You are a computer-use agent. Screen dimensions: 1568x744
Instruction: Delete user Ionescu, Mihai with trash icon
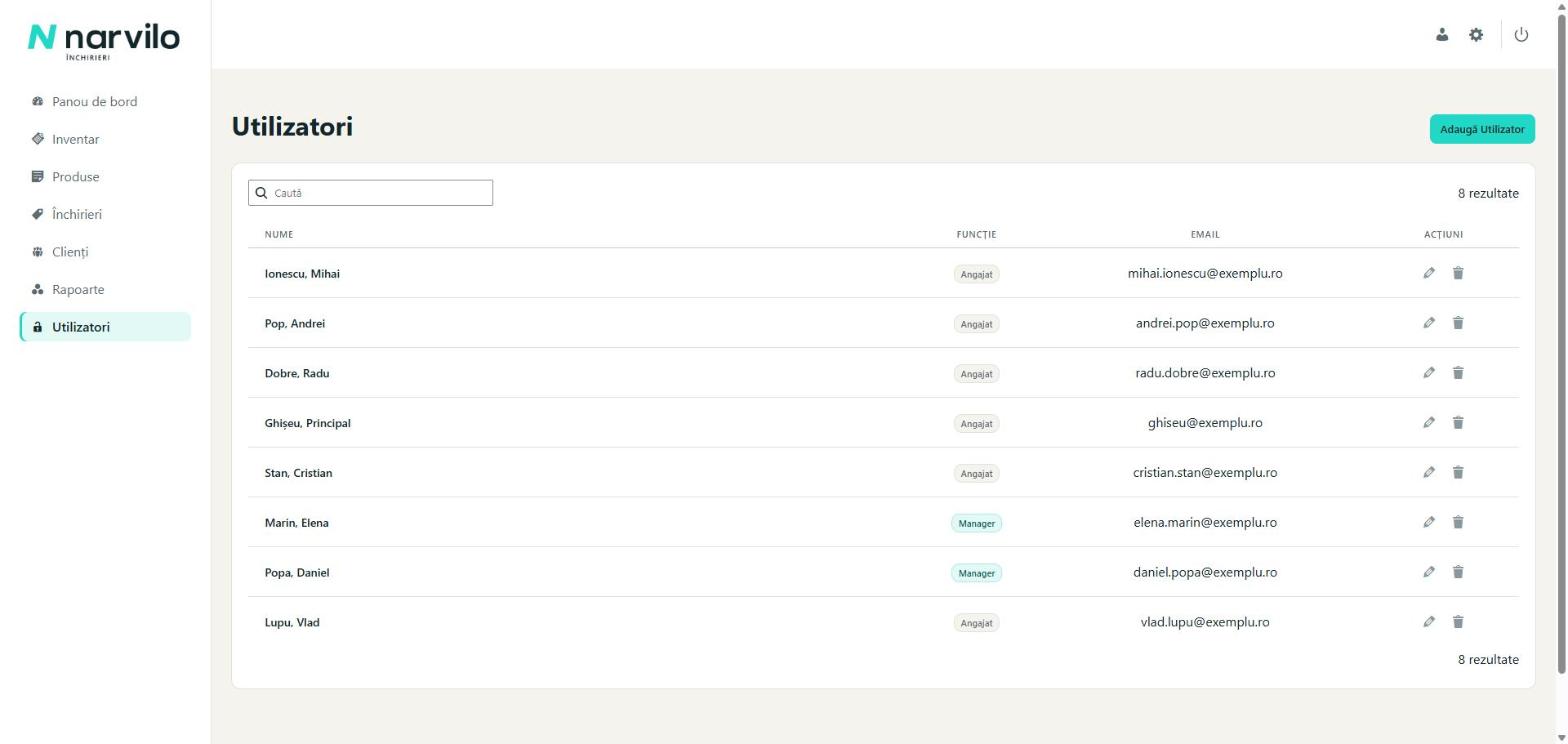coord(1458,273)
